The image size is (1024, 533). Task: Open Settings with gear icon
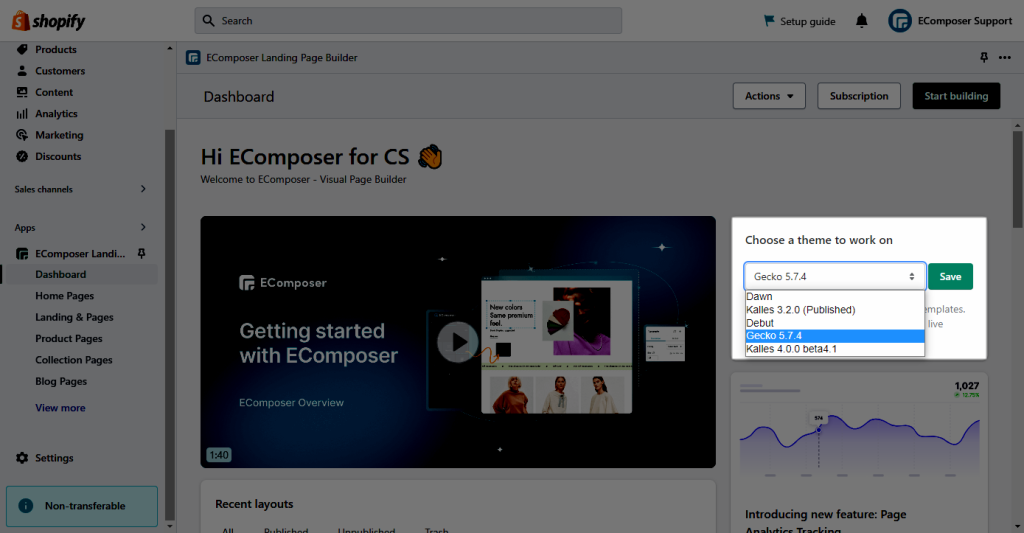point(44,458)
